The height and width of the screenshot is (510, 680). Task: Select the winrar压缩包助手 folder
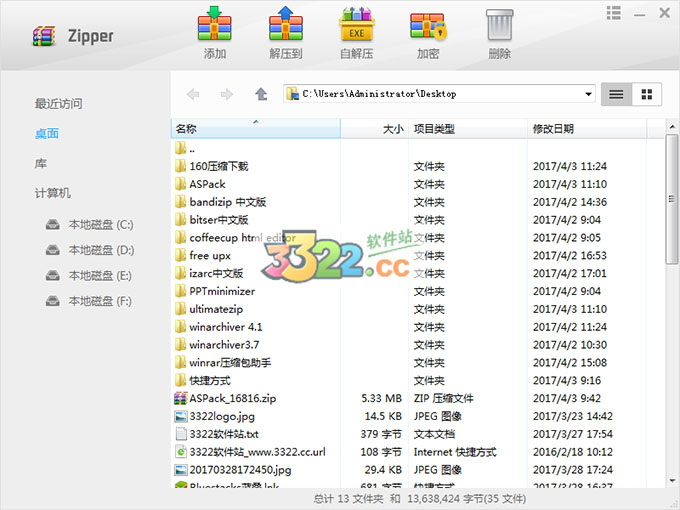[417, 363]
